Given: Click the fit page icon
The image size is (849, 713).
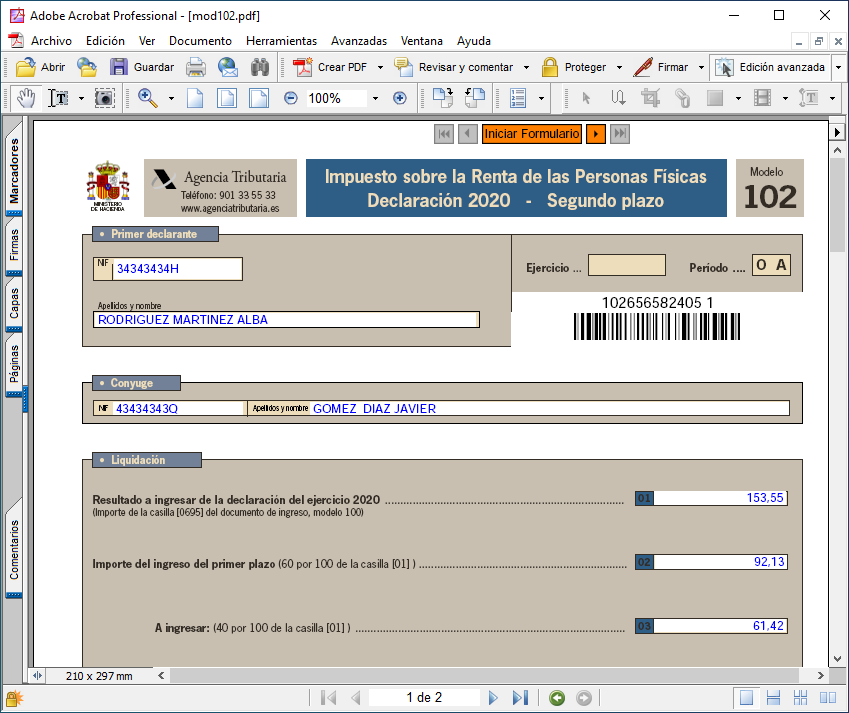Looking at the screenshot, I should point(226,98).
